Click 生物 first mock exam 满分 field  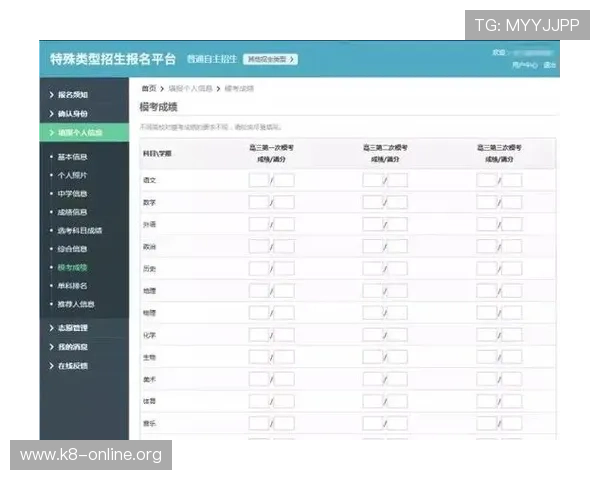(284, 357)
